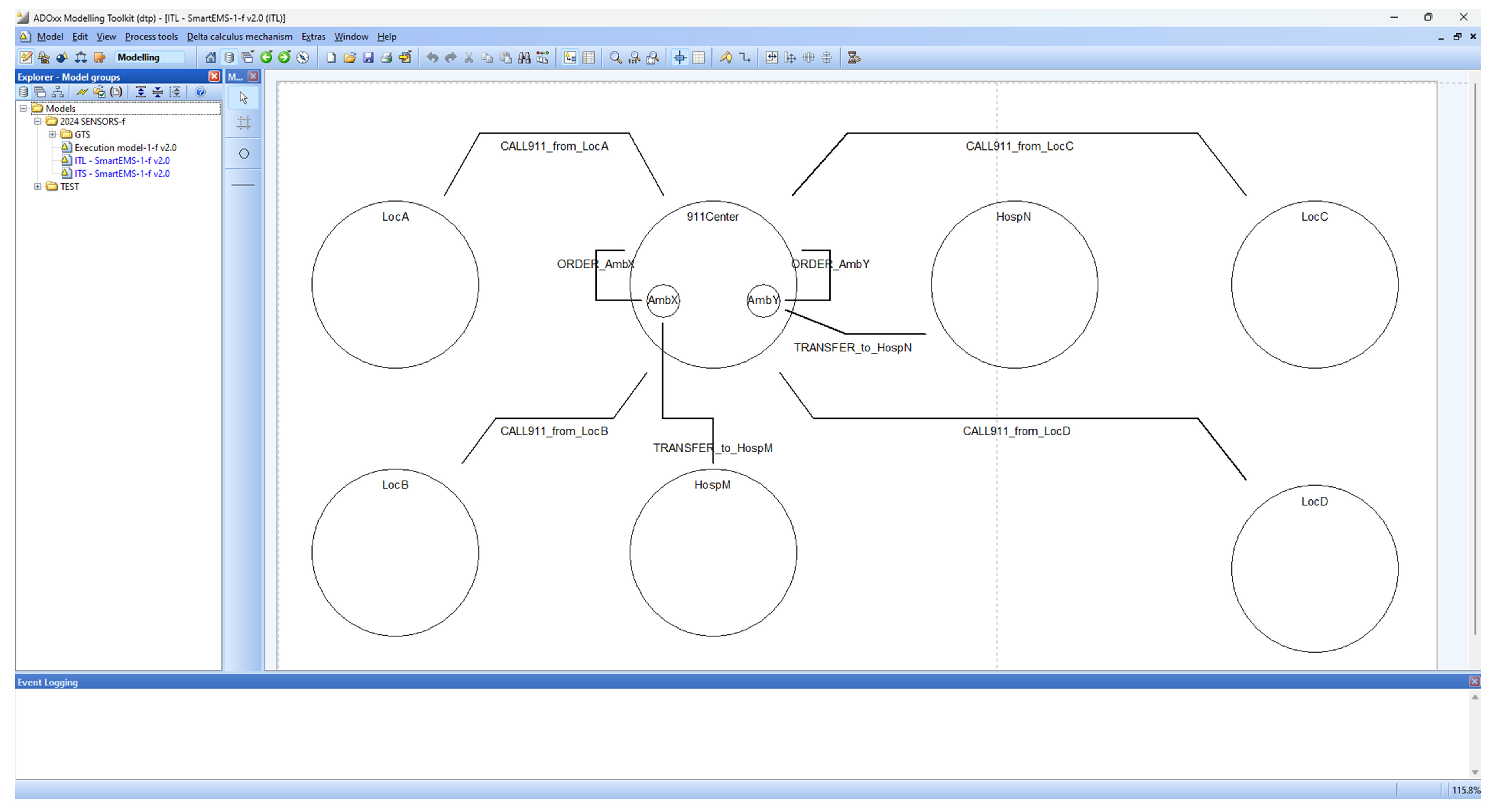Close the Event Logging panel
1493x812 pixels.
[x=1474, y=681]
